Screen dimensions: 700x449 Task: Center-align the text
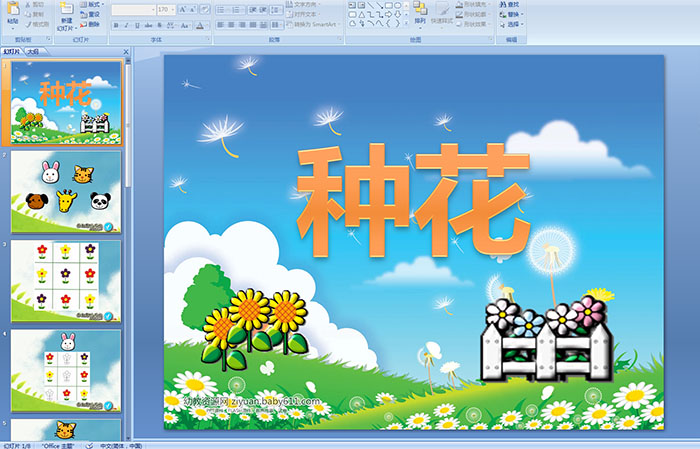point(231,25)
